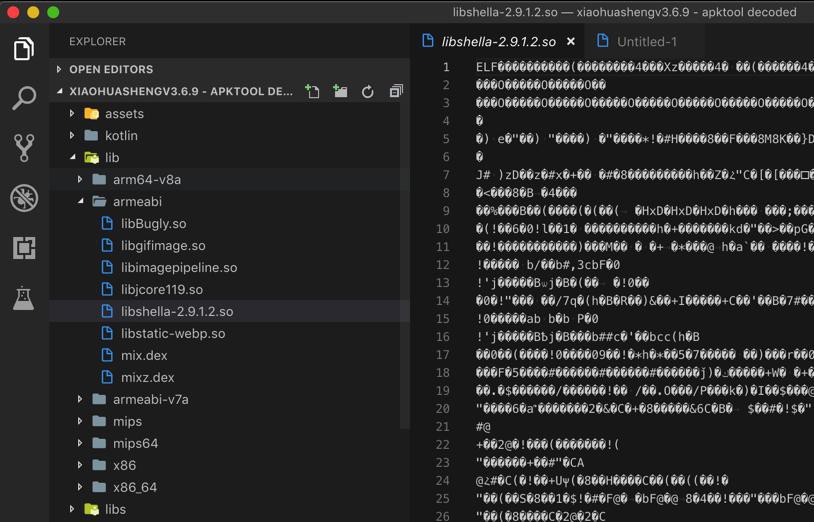Collapse all folders in explorer
Screen dimensions: 814x522
396,92
